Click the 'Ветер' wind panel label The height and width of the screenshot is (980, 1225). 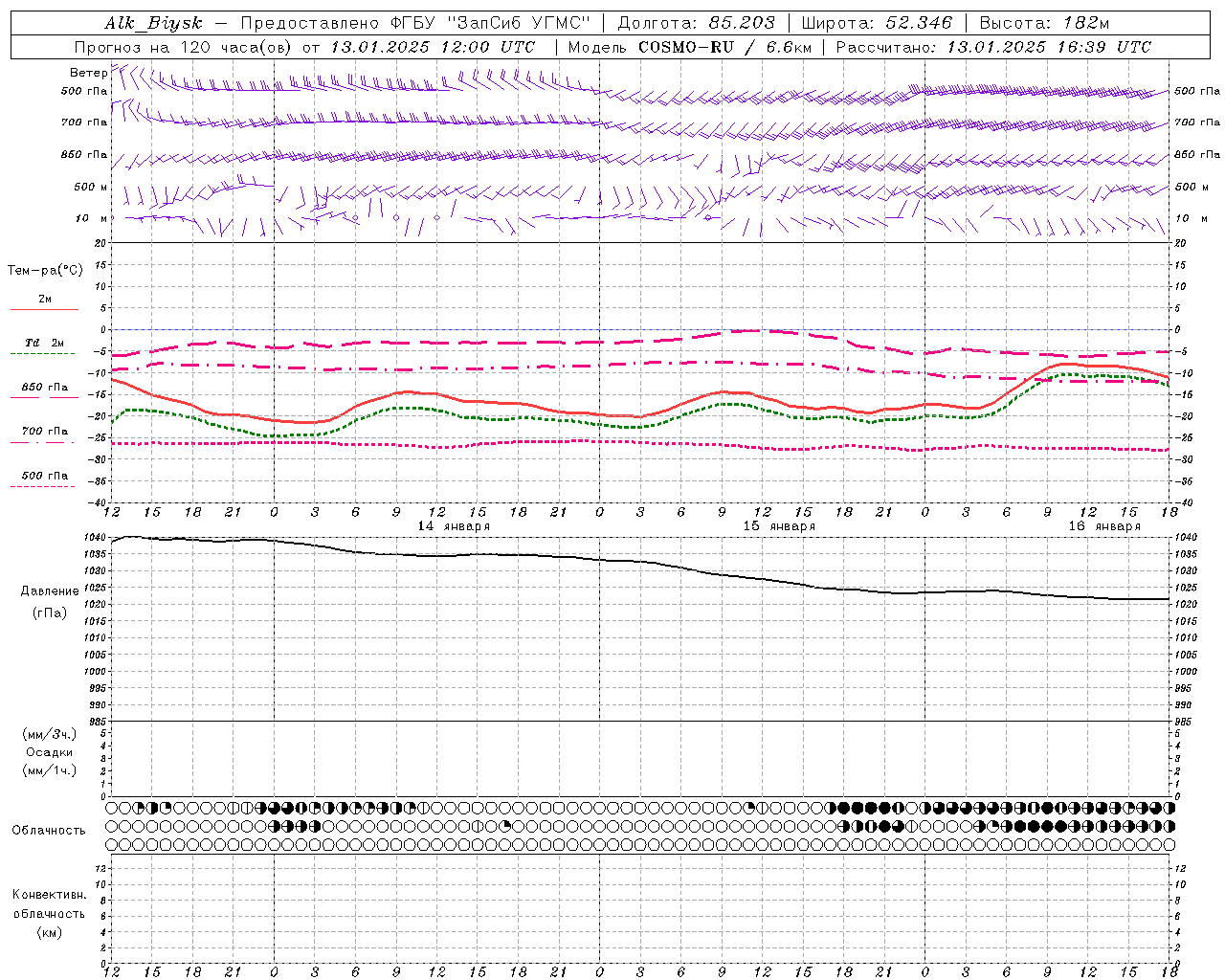[x=88, y=73]
